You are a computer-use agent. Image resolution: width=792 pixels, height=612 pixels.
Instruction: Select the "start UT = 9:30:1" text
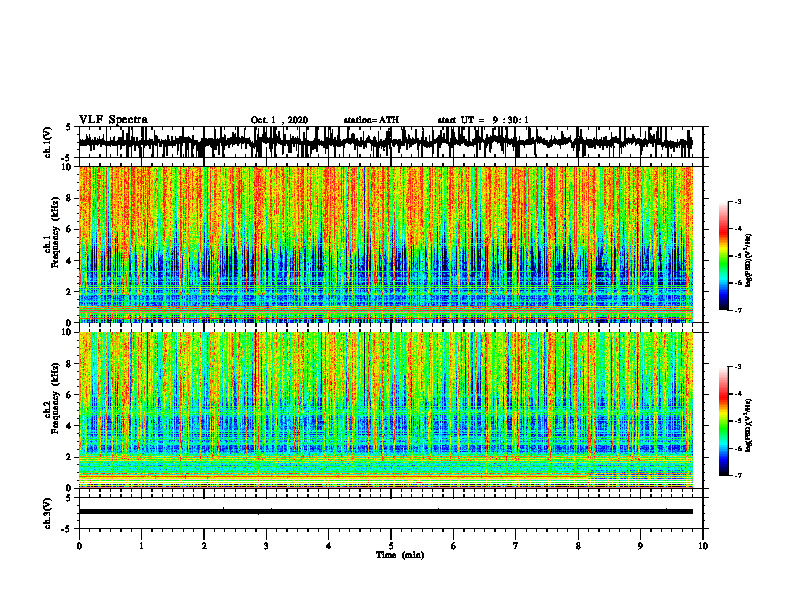483,120
